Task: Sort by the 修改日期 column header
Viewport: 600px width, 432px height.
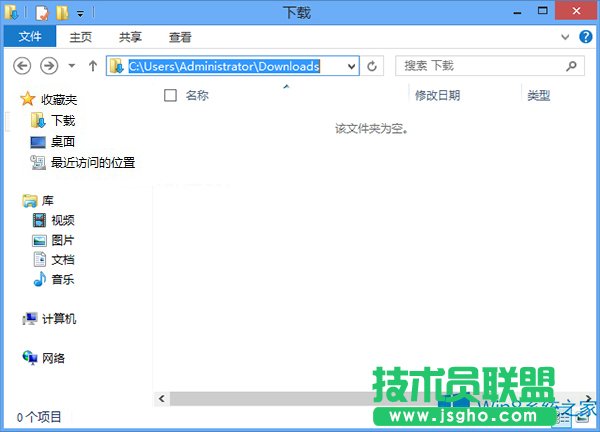Action: click(437, 95)
